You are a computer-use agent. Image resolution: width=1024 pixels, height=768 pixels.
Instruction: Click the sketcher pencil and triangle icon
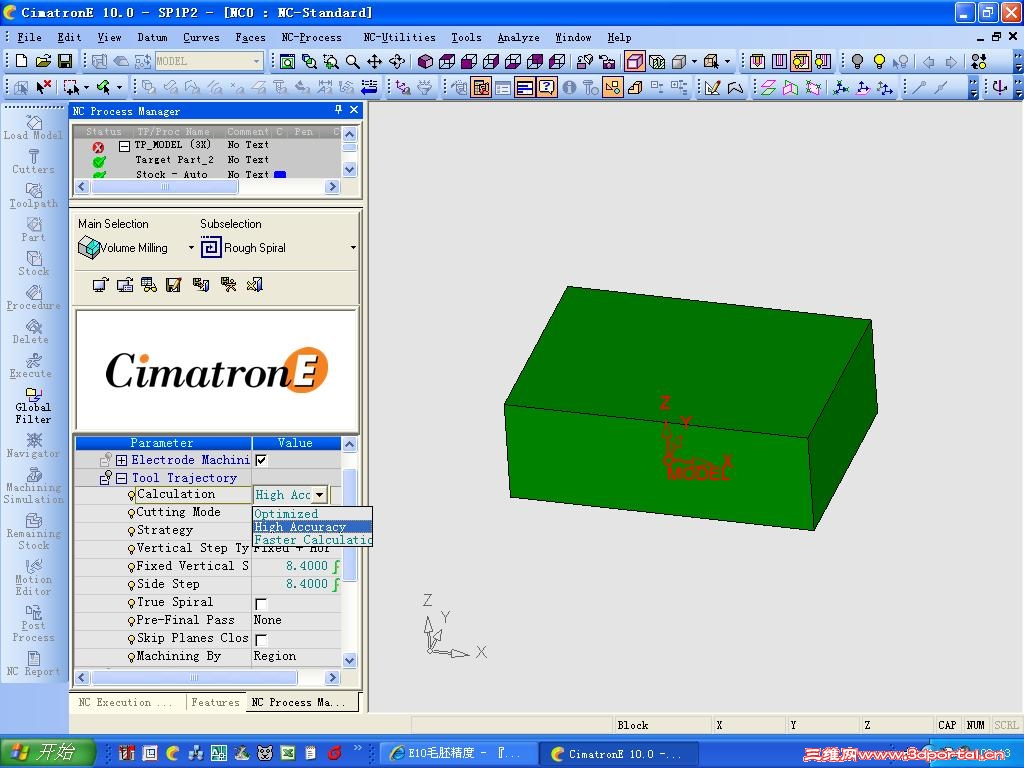[x=712, y=87]
